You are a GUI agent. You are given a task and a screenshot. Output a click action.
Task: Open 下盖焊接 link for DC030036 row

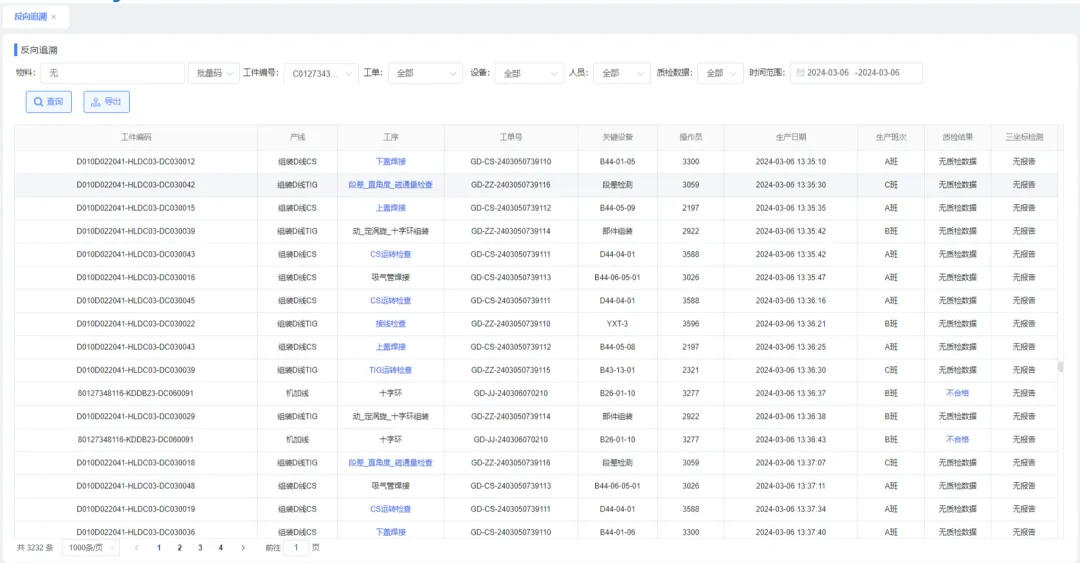pyautogui.click(x=391, y=532)
